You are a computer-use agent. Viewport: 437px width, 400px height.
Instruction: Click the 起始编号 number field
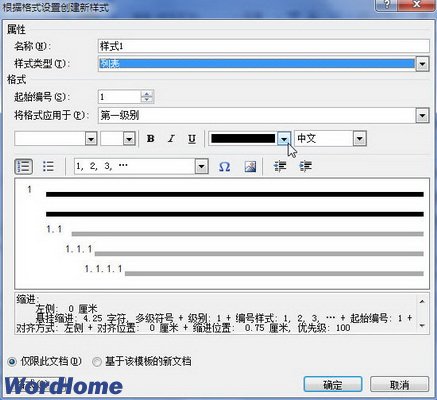point(120,97)
